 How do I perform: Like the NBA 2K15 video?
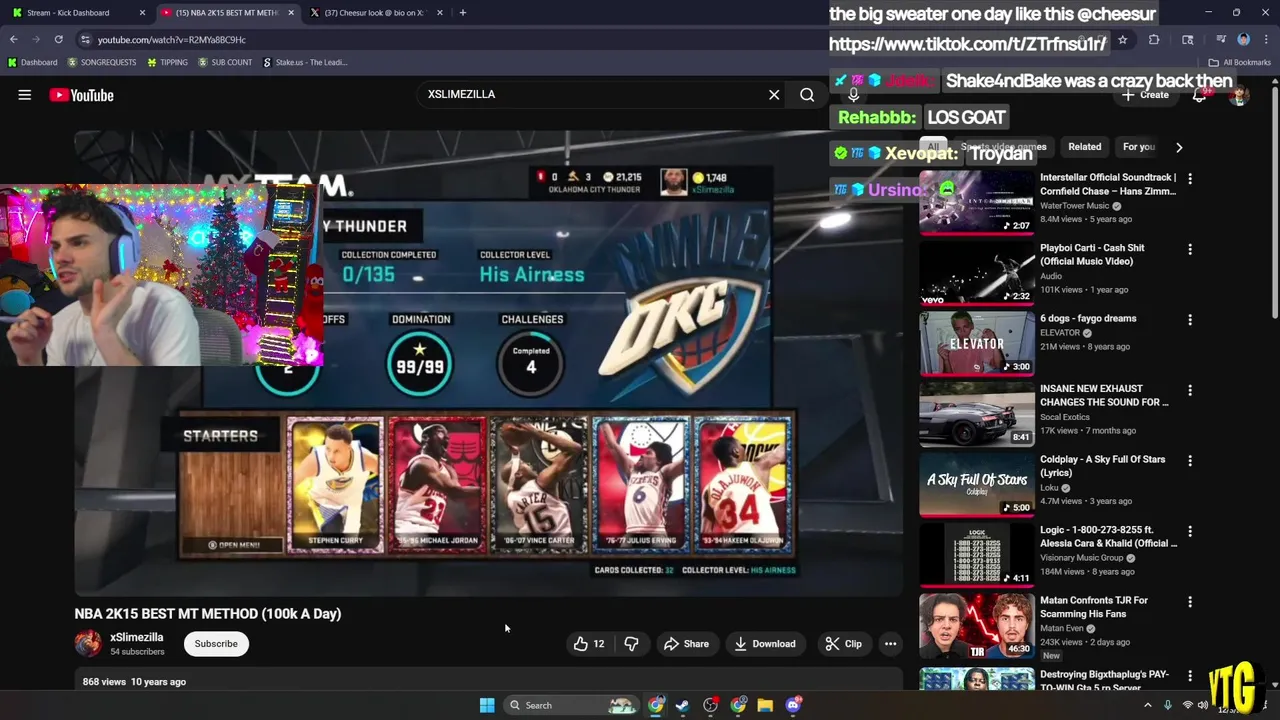588,644
